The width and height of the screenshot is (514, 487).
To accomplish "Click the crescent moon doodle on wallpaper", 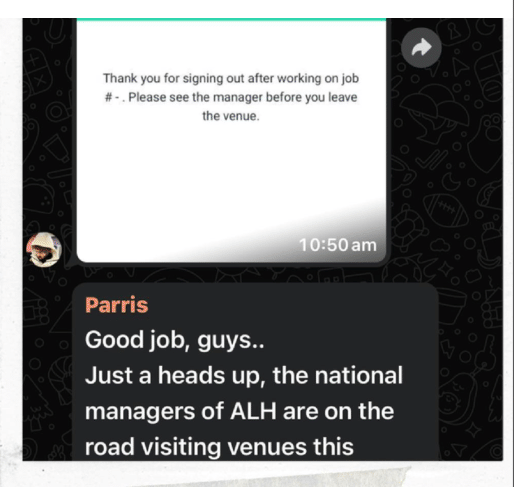I will click(x=451, y=181).
